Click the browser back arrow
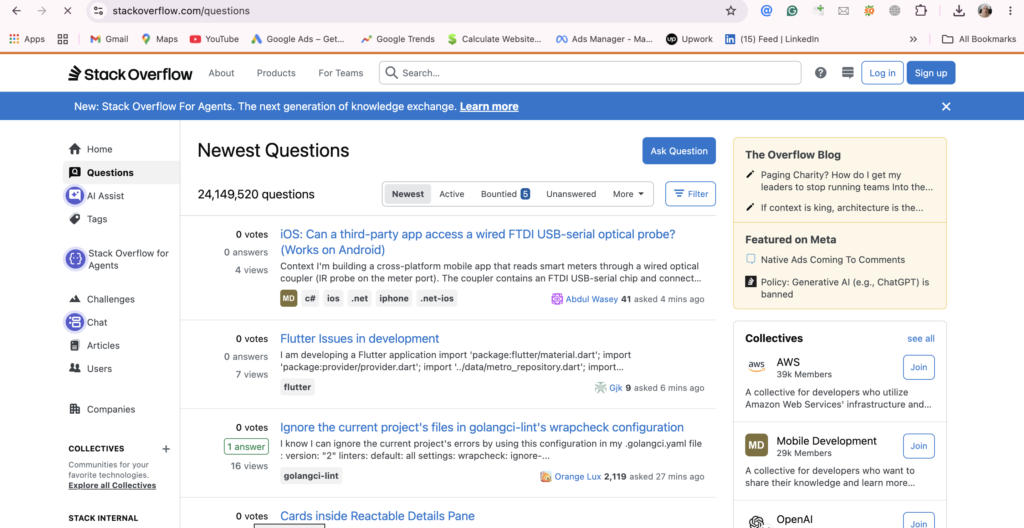Image resolution: width=1024 pixels, height=528 pixels. point(17,11)
